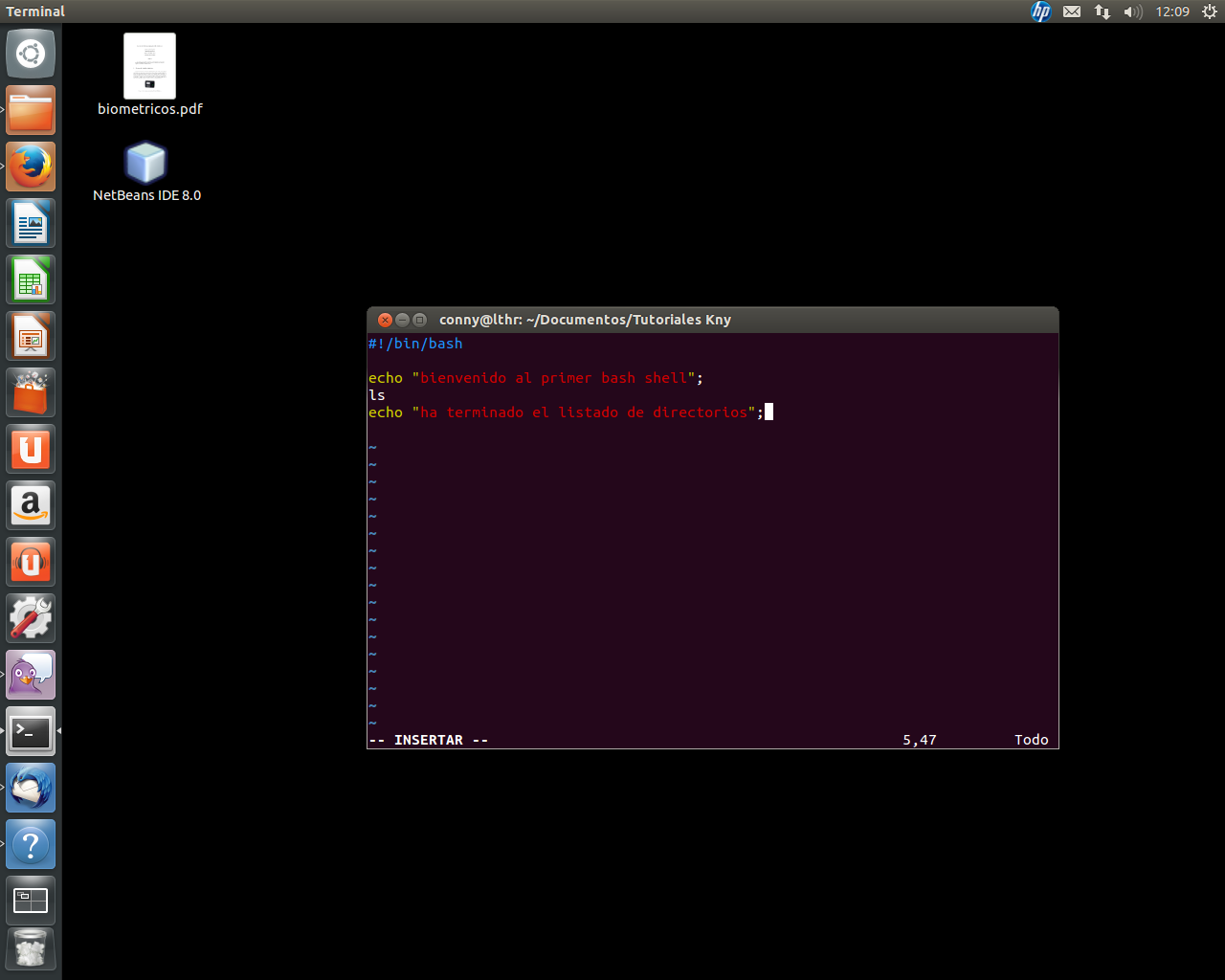Open the network connections indicator menu
1225x980 pixels.
pyautogui.click(x=1102, y=11)
